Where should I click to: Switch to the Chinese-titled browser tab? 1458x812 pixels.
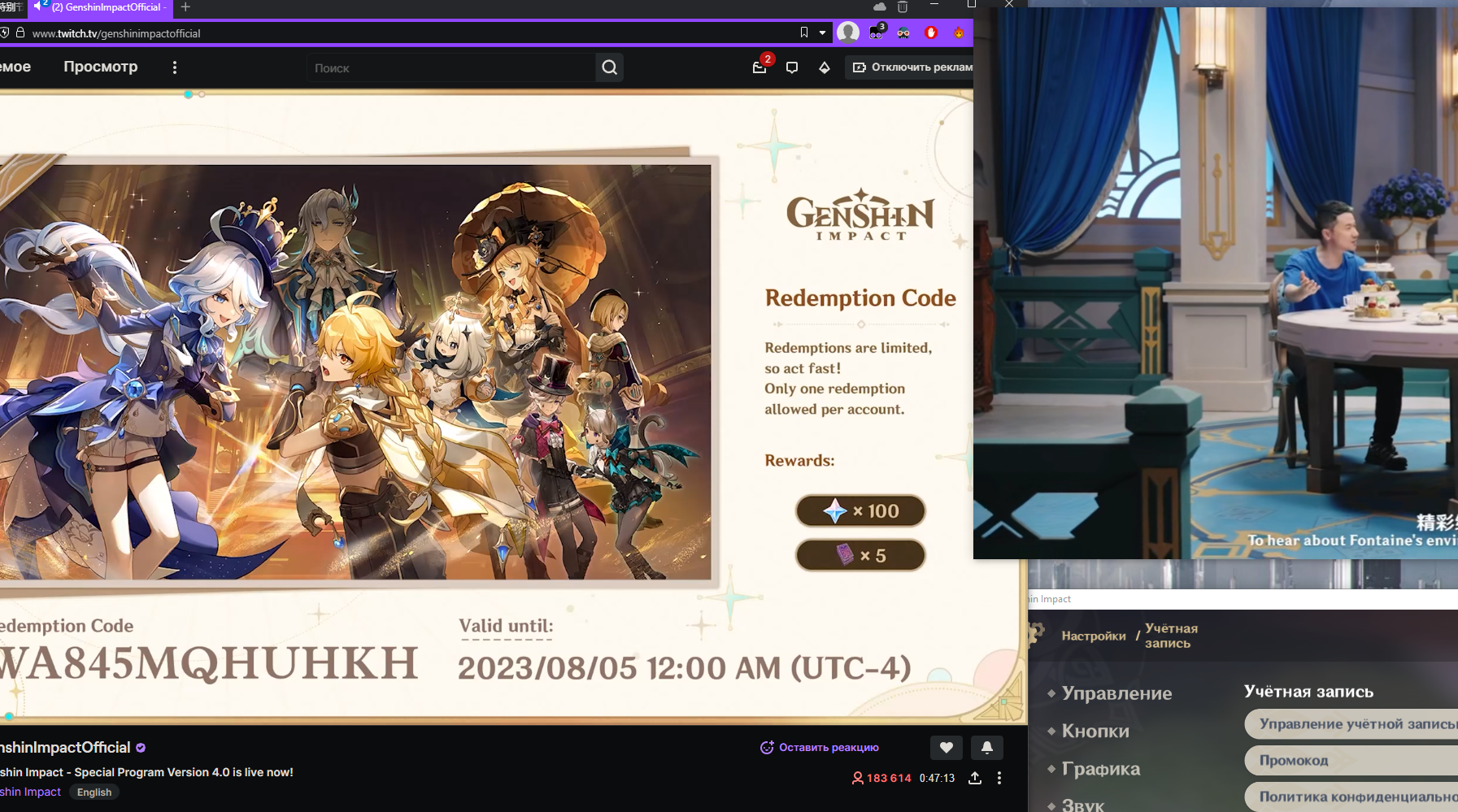click(x=12, y=7)
